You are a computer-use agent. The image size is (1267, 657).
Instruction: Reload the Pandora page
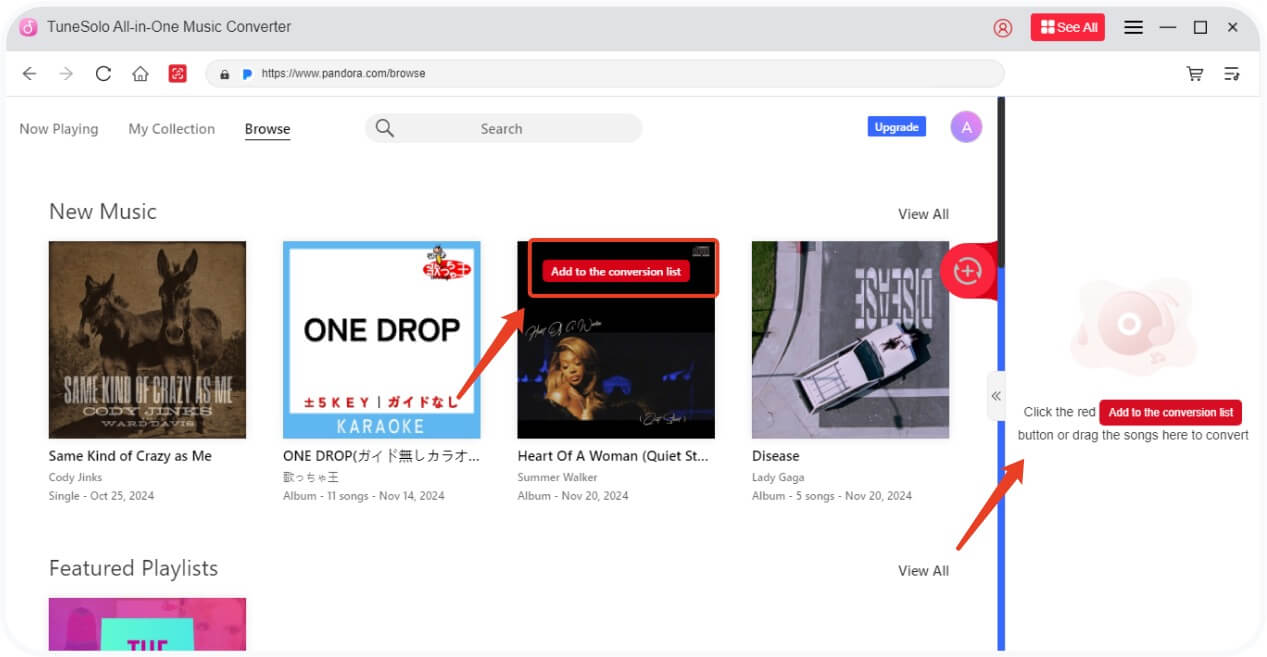tap(103, 73)
